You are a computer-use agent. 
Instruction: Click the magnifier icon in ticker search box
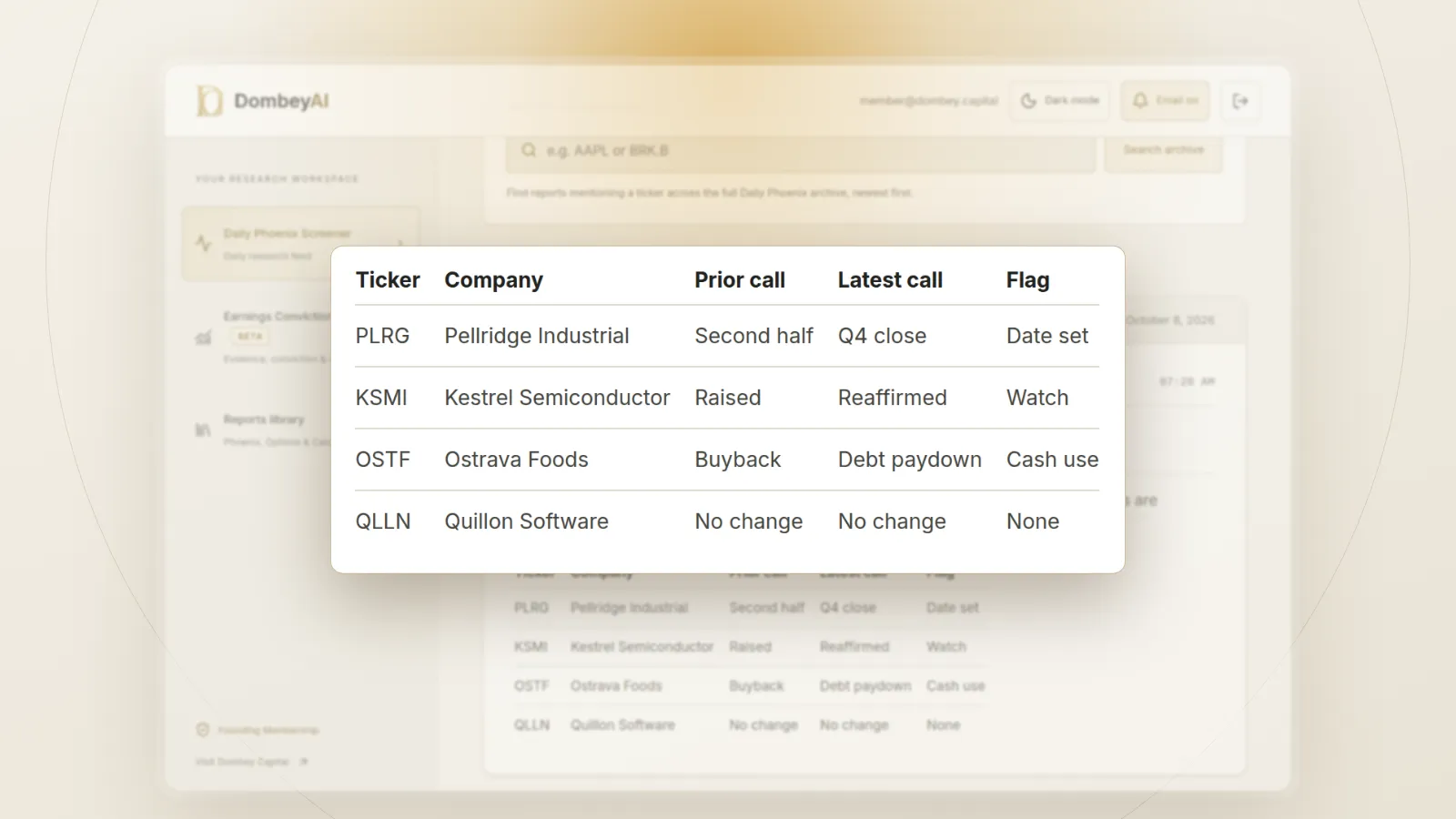(x=529, y=150)
